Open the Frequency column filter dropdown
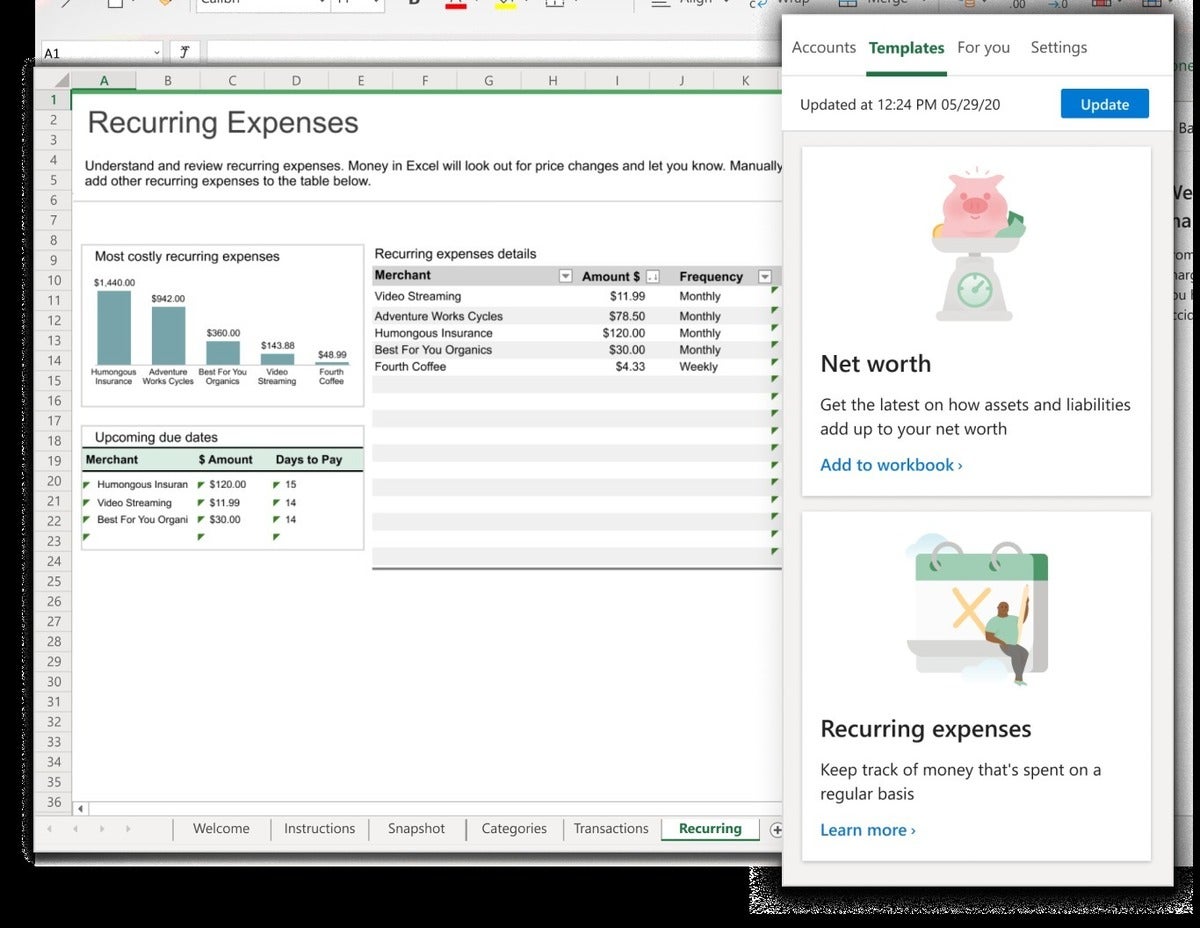1200x928 pixels. coord(765,276)
